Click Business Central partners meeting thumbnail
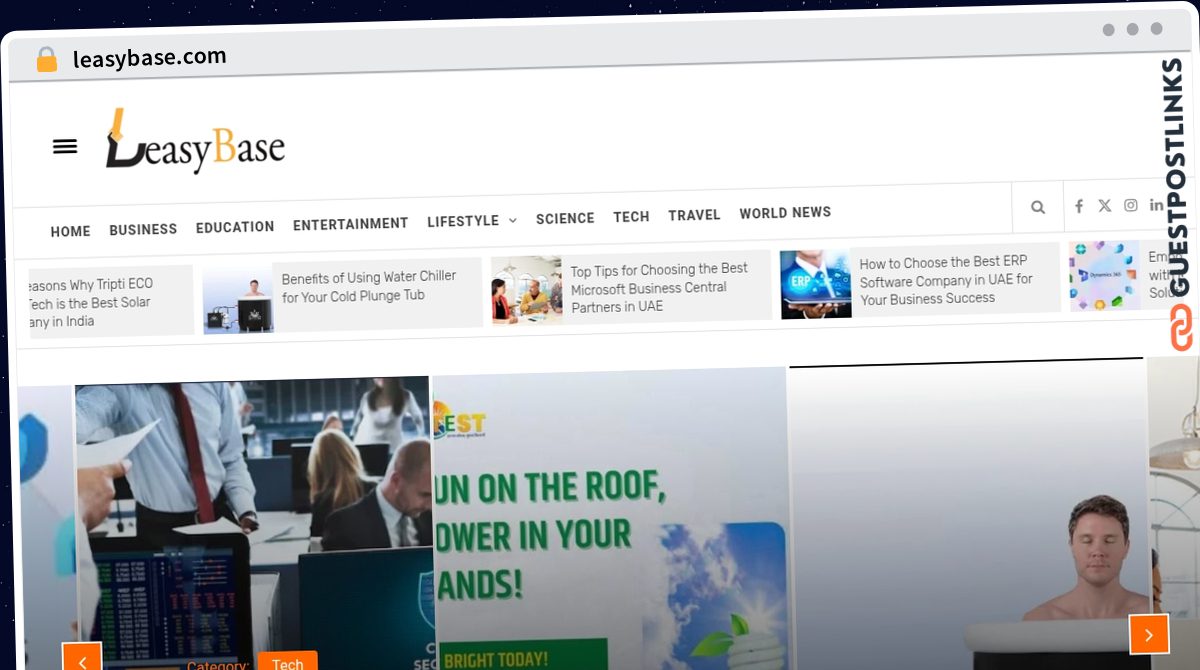Viewport: 1200px width, 670px height. click(x=527, y=290)
